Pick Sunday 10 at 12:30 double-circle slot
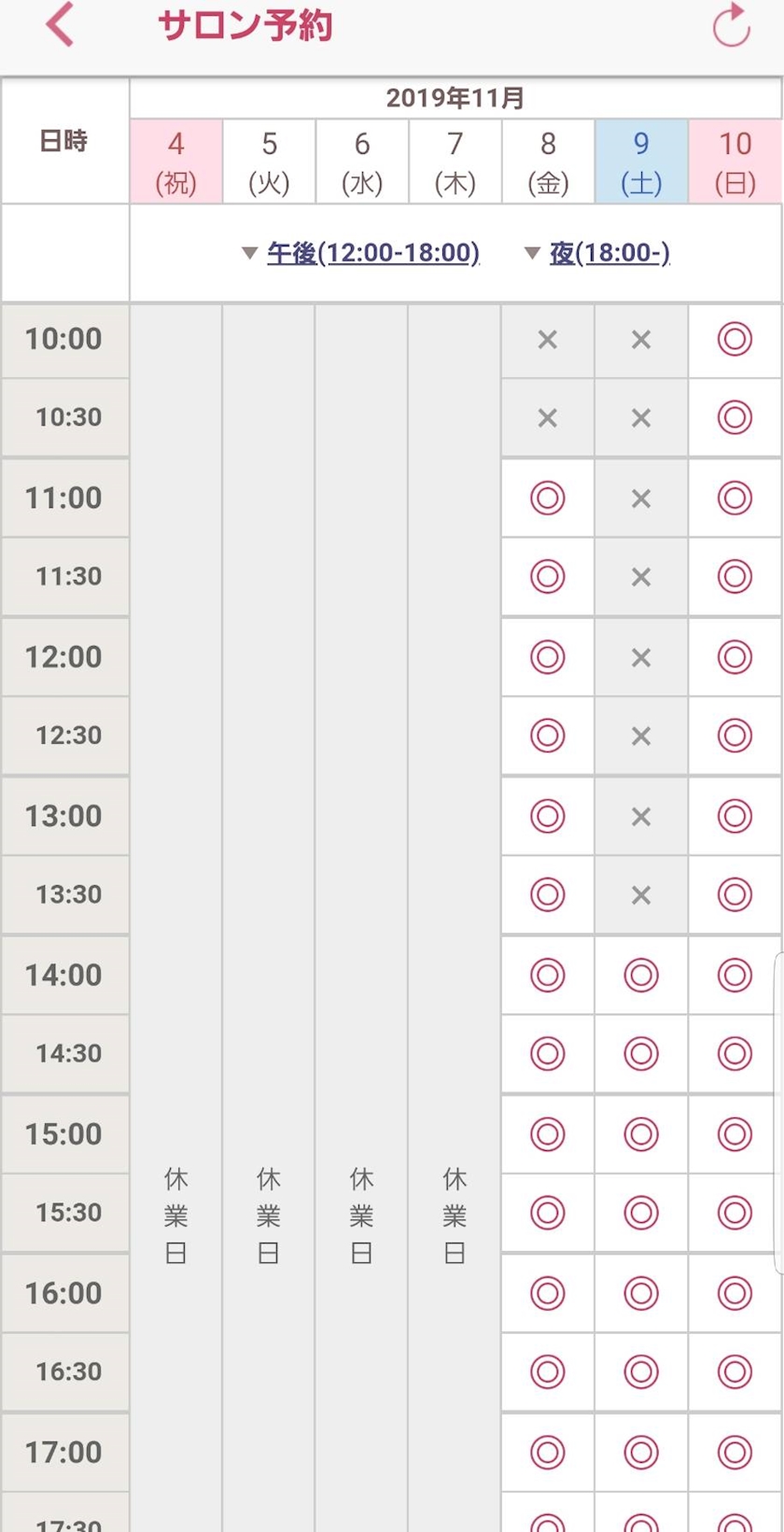Image resolution: width=784 pixels, height=1532 pixels. click(x=735, y=736)
